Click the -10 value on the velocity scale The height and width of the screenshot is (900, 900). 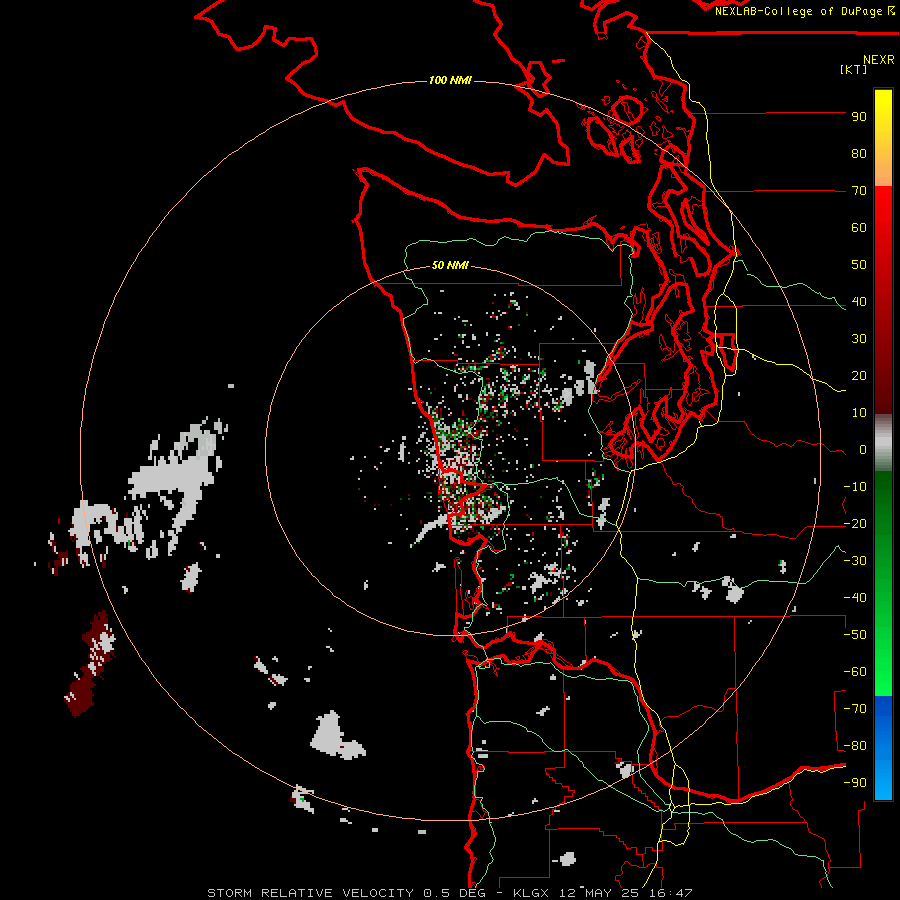(855, 487)
